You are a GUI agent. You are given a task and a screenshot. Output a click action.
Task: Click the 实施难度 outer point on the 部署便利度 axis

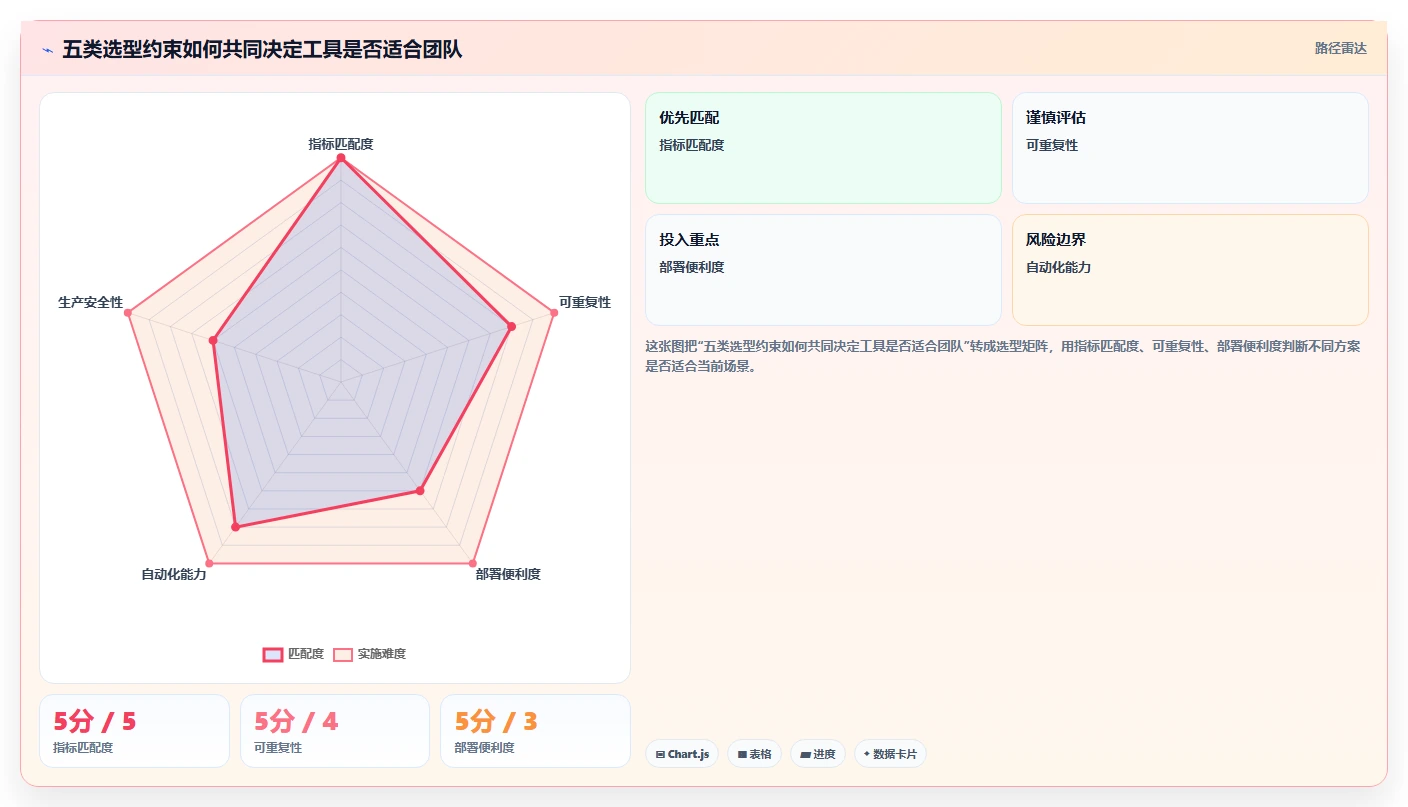pos(473,564)
